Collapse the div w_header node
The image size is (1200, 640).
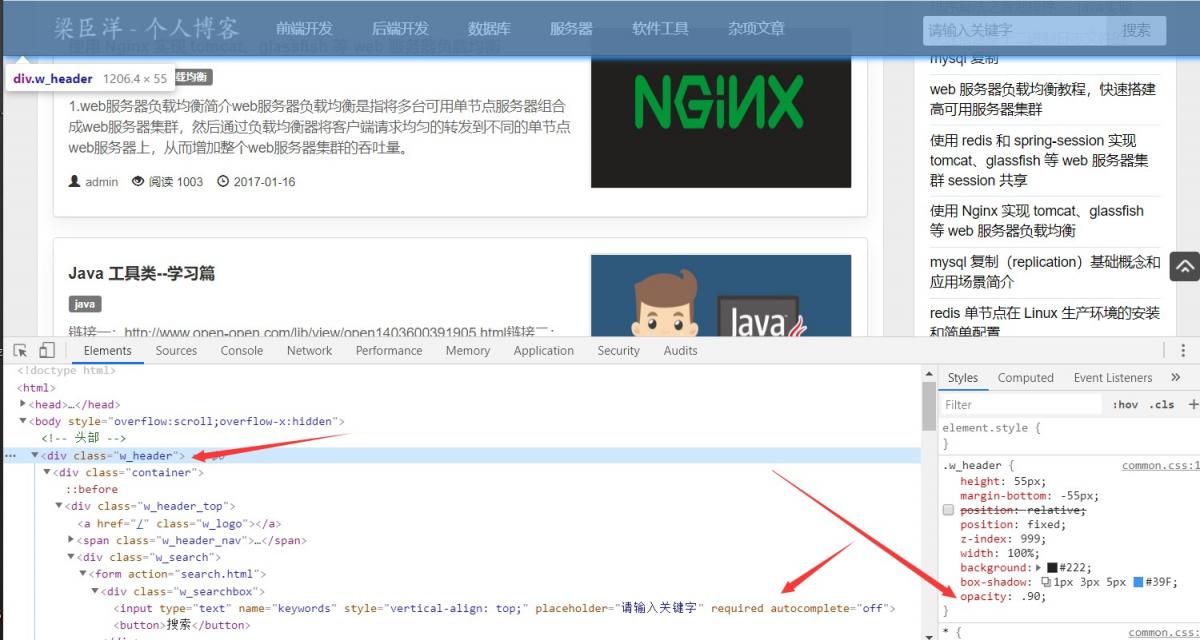tap(36, 455)
